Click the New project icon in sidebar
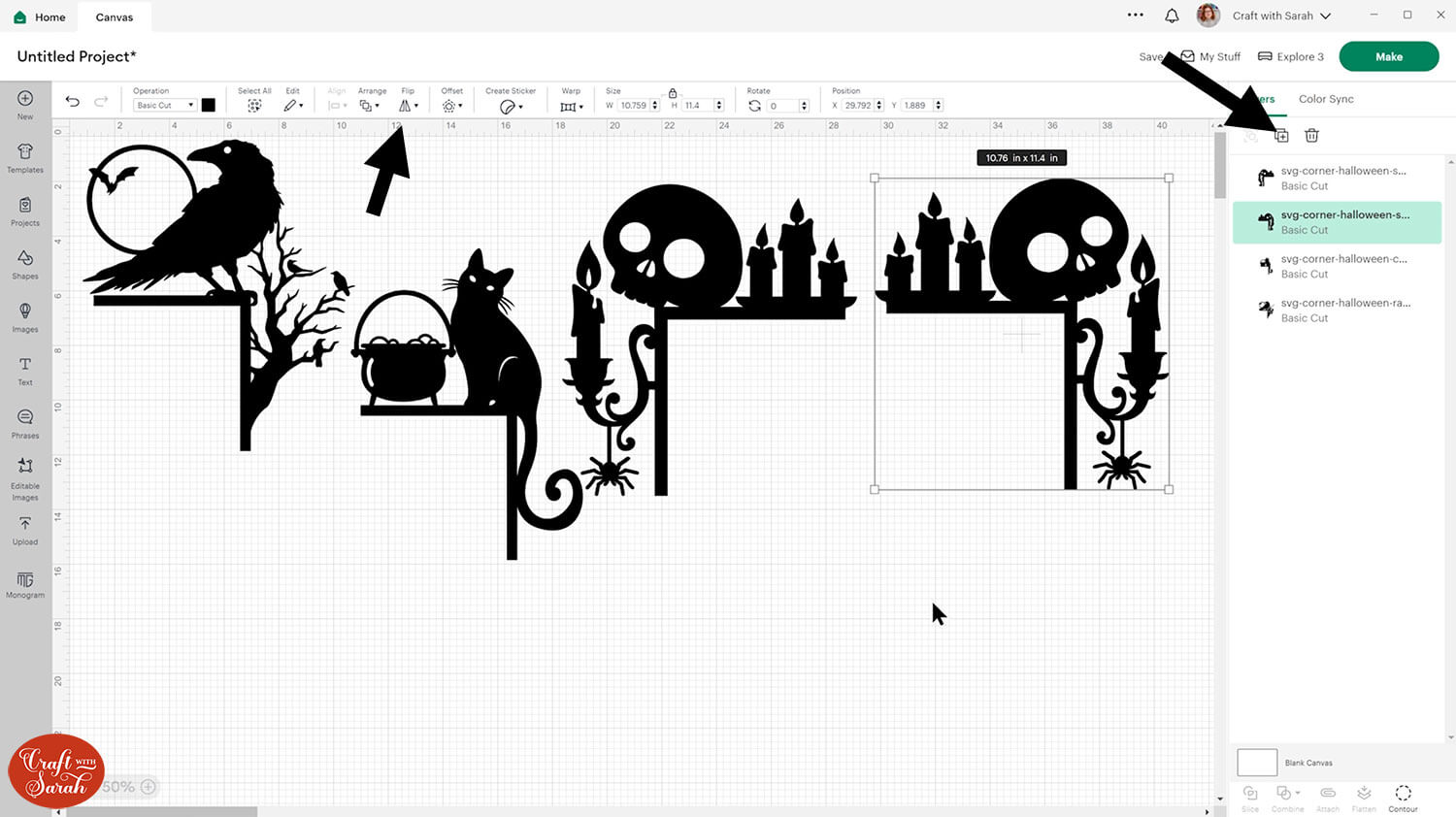 (25, 104)
